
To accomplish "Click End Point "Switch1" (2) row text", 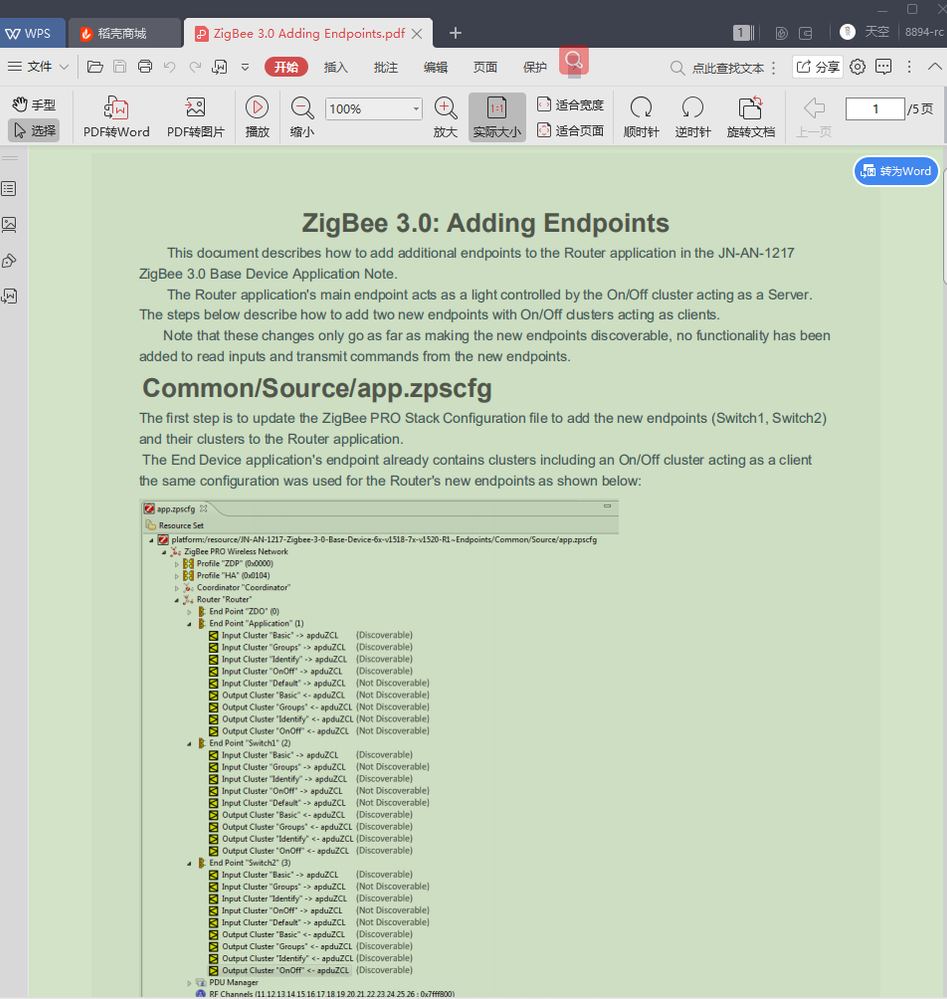I will click(x=249, y=743).
